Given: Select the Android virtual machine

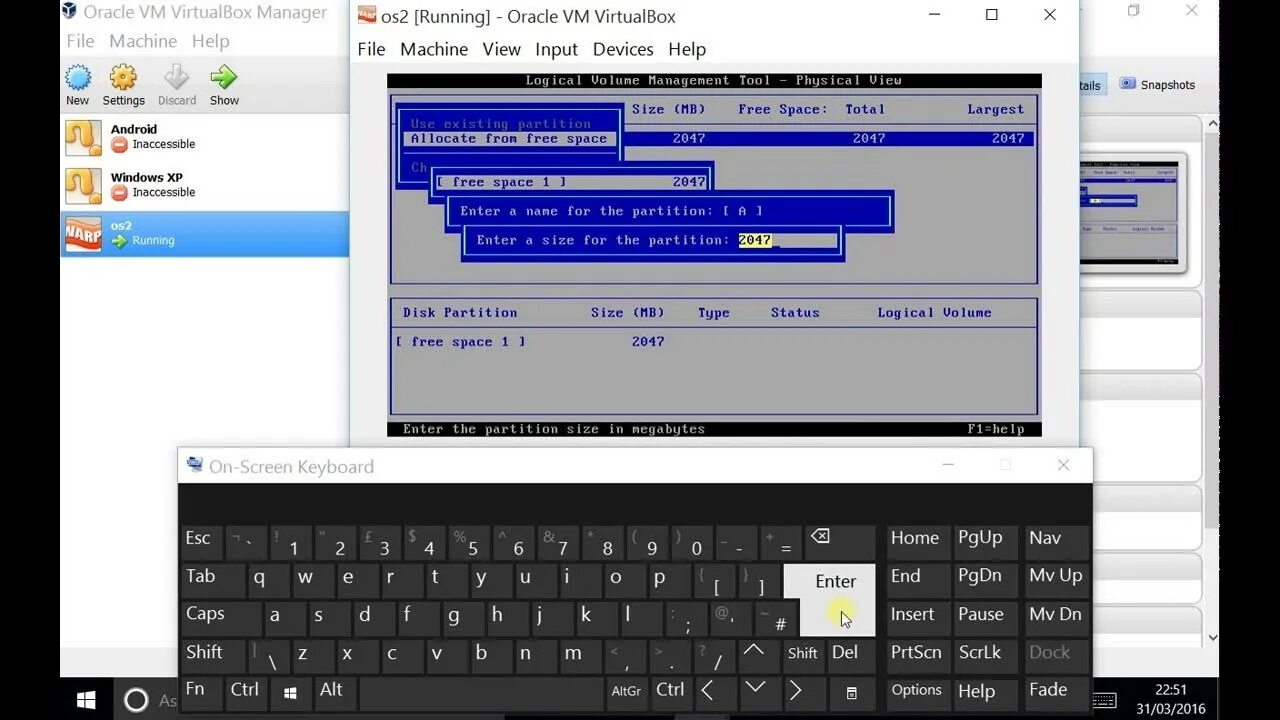Looking at the screenshot, I should click(204, 137).
